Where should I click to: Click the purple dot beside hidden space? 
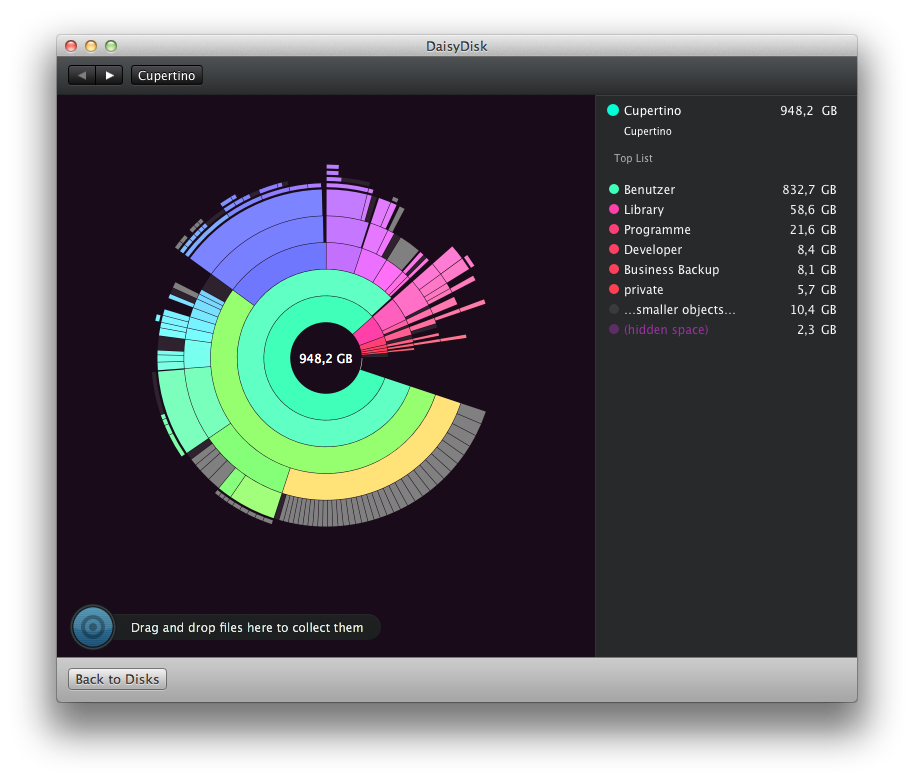click(x=614, y=329)
